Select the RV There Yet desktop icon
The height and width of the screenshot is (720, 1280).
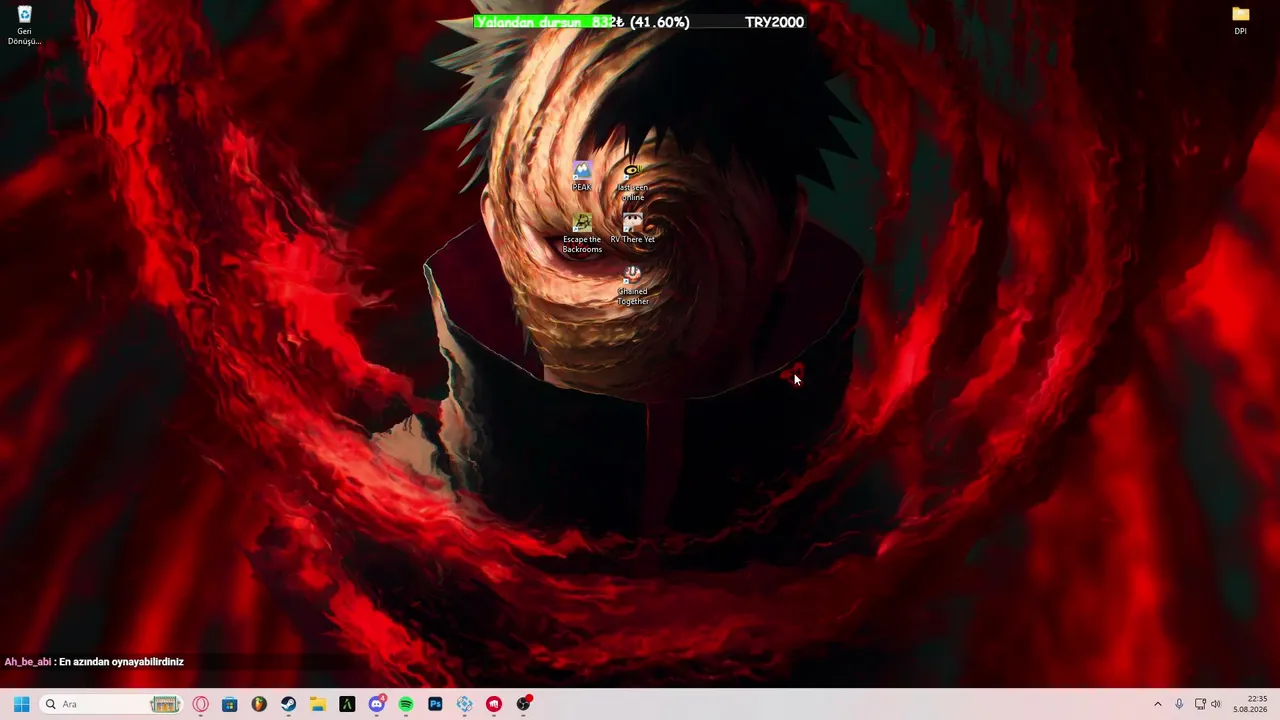[x=632, y=228]
